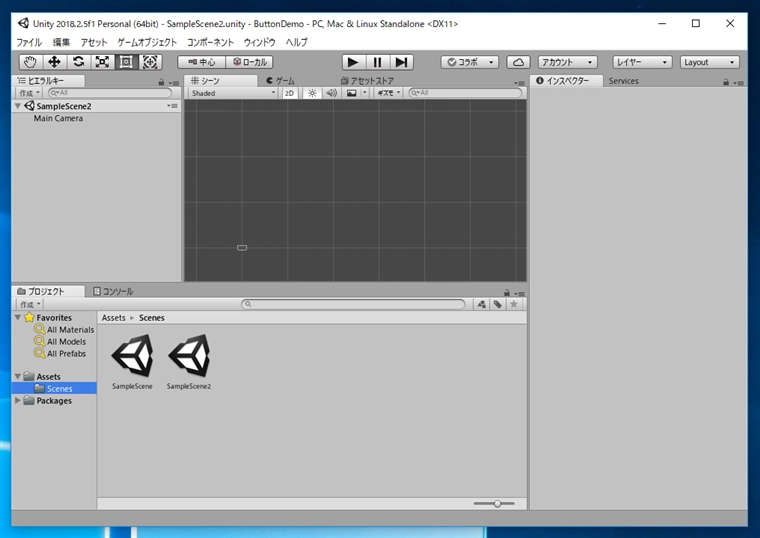Open the ウィンドウ menu
760x538 pixels.
tap(259, 42)
